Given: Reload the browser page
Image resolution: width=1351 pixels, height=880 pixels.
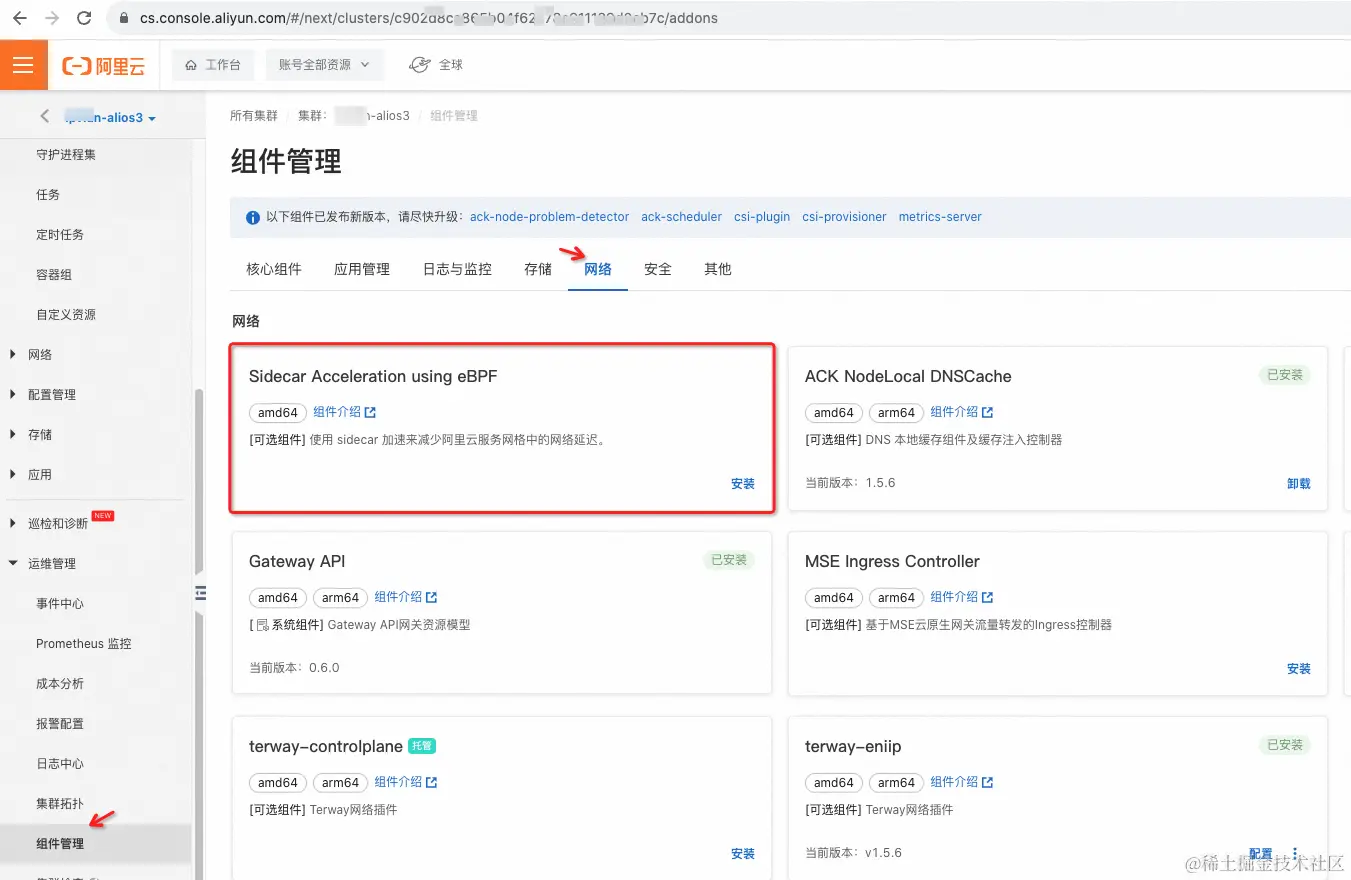Looking at the screenshot, I should point(84,18).
